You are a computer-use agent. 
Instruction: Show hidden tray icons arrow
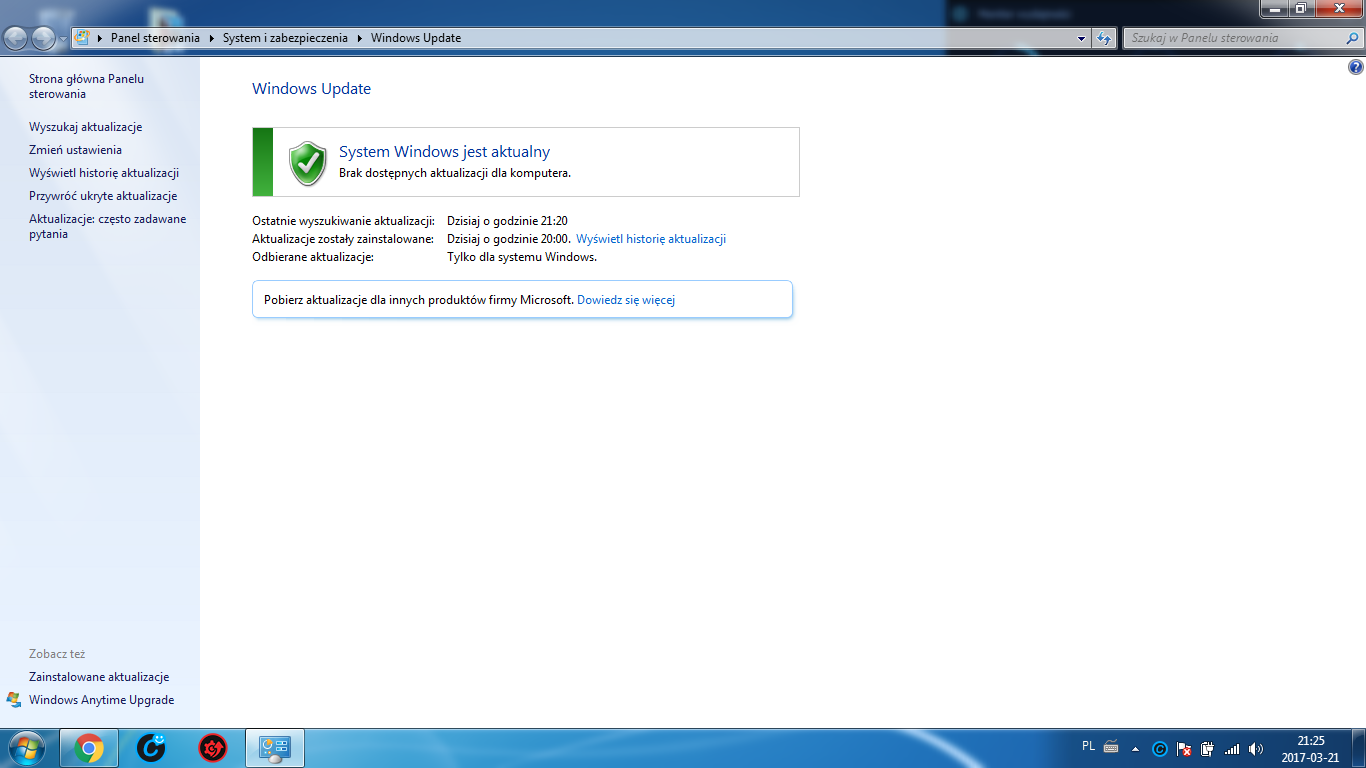point(1135,749)
